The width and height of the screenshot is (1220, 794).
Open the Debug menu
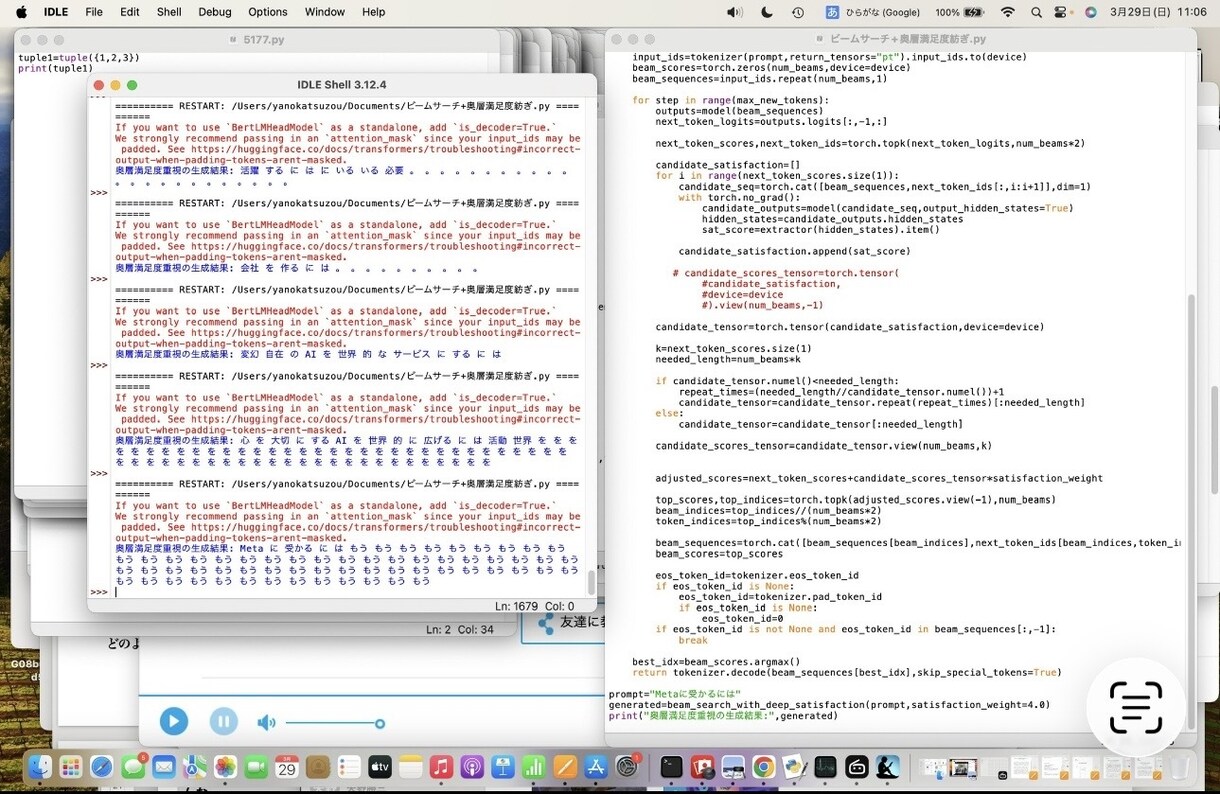click(x=214, y=12)
